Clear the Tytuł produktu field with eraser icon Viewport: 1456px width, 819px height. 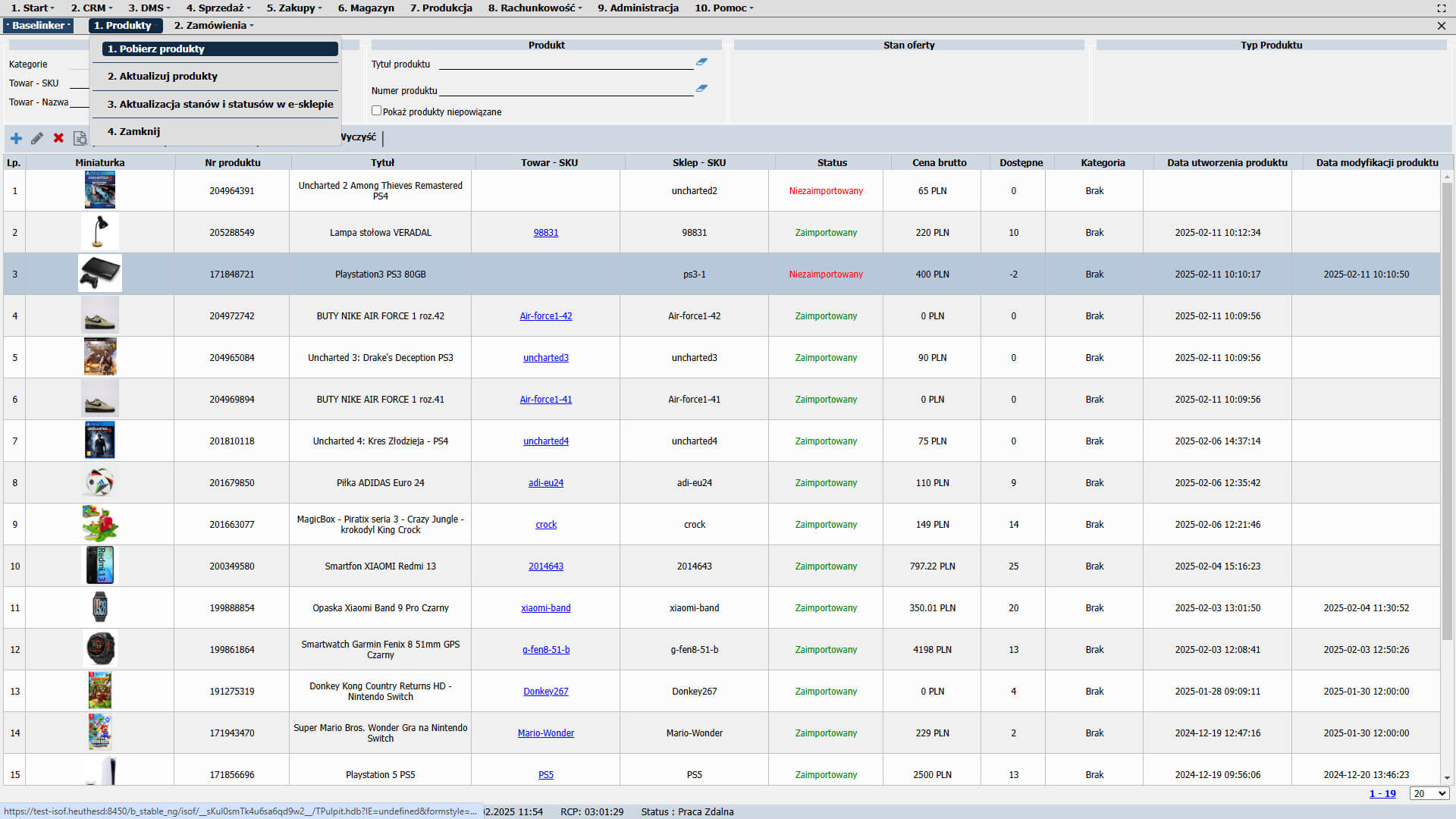pos(701,62)
